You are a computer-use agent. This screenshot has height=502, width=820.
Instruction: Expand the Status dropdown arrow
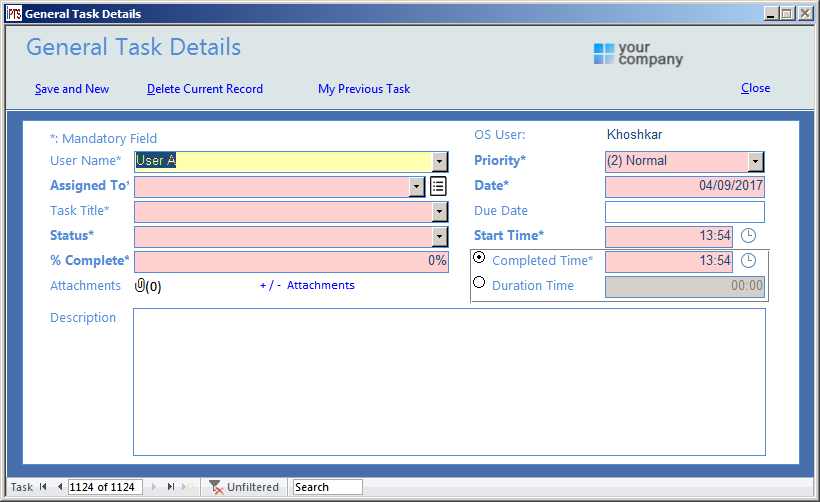(x=439, y=237)
